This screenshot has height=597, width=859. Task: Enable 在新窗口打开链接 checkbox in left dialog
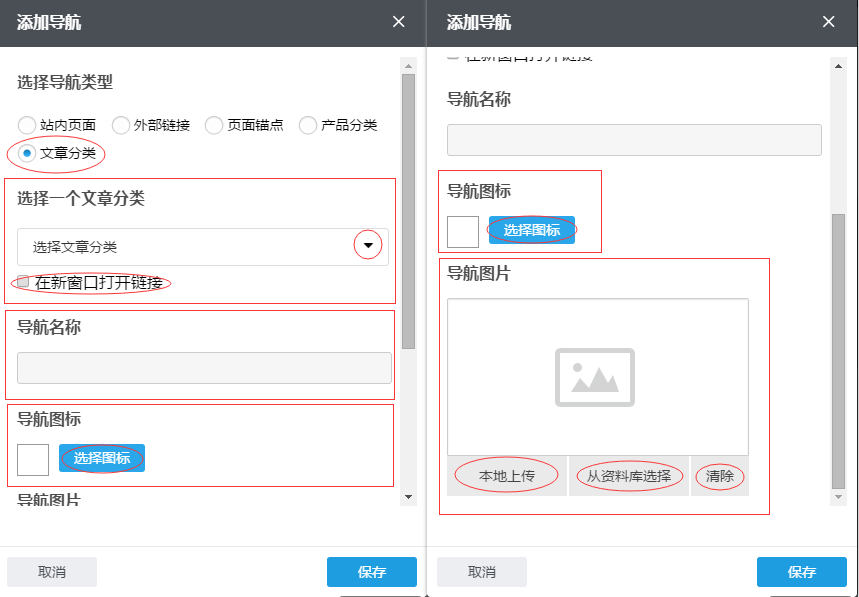point(23,282)
